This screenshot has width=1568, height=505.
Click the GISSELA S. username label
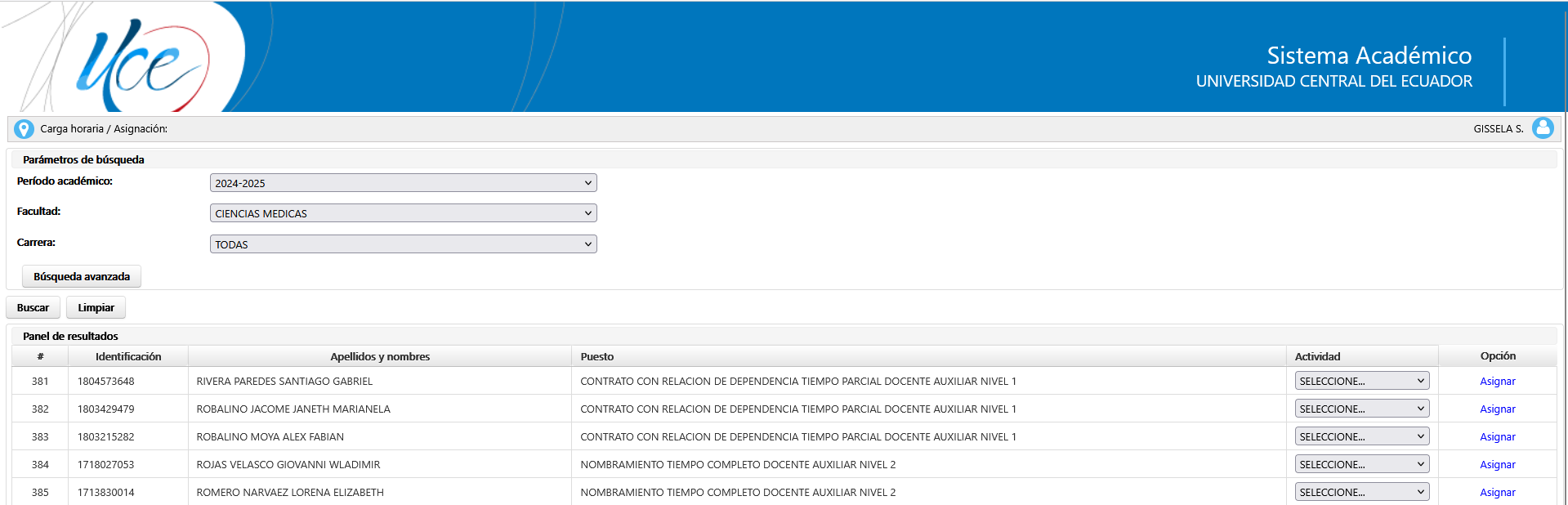[1499, 128]
